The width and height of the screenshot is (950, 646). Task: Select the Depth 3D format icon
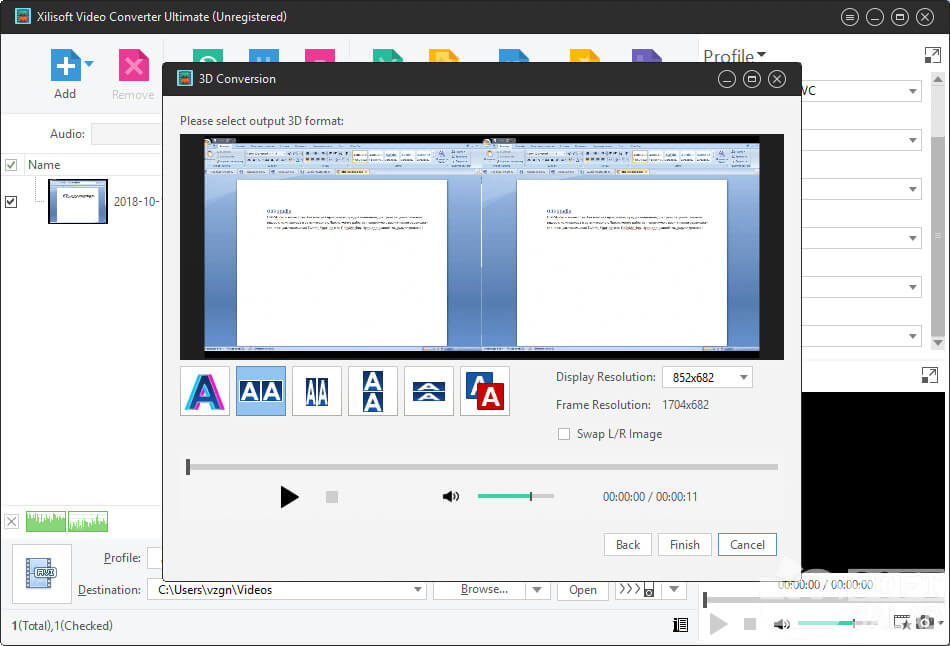(x=485, y=391)
